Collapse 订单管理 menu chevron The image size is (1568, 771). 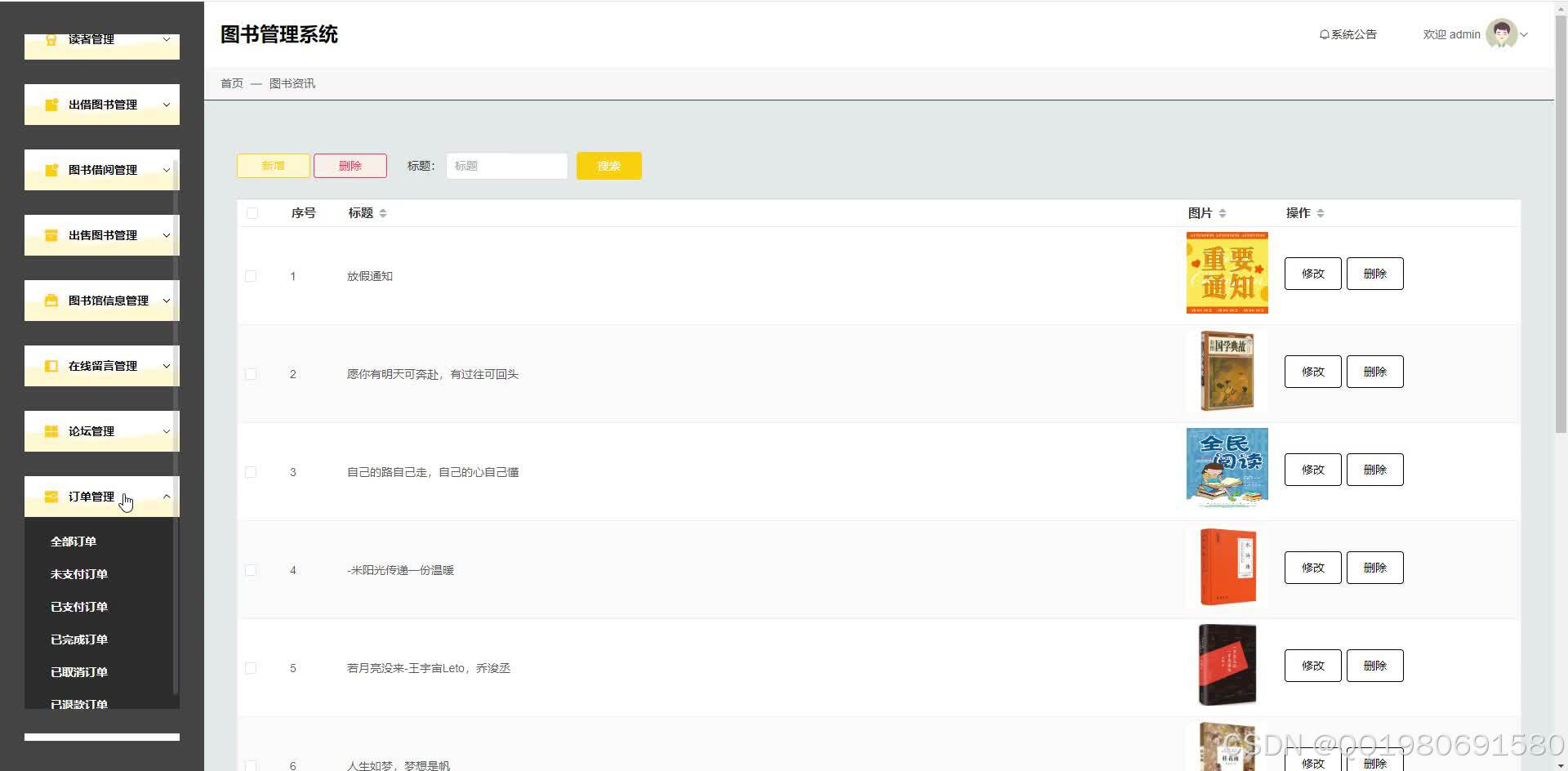167,497
